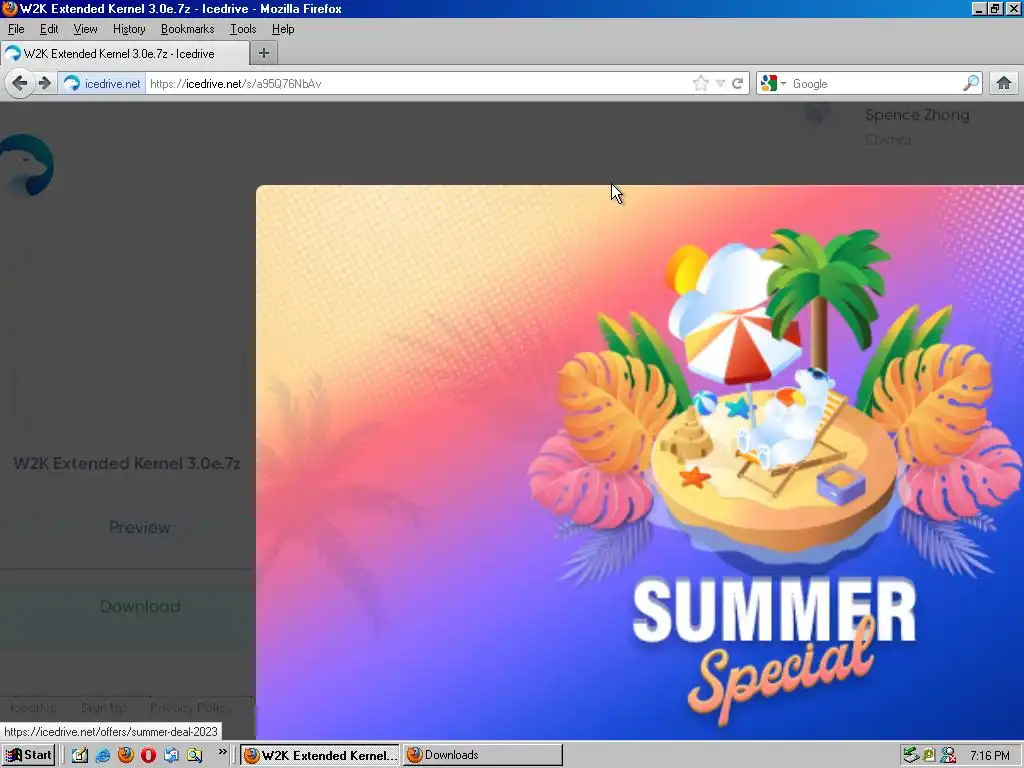Open the Bookmarks menu
The image size is (1024, 768).
pyautogui.click(x=187, y=29)
